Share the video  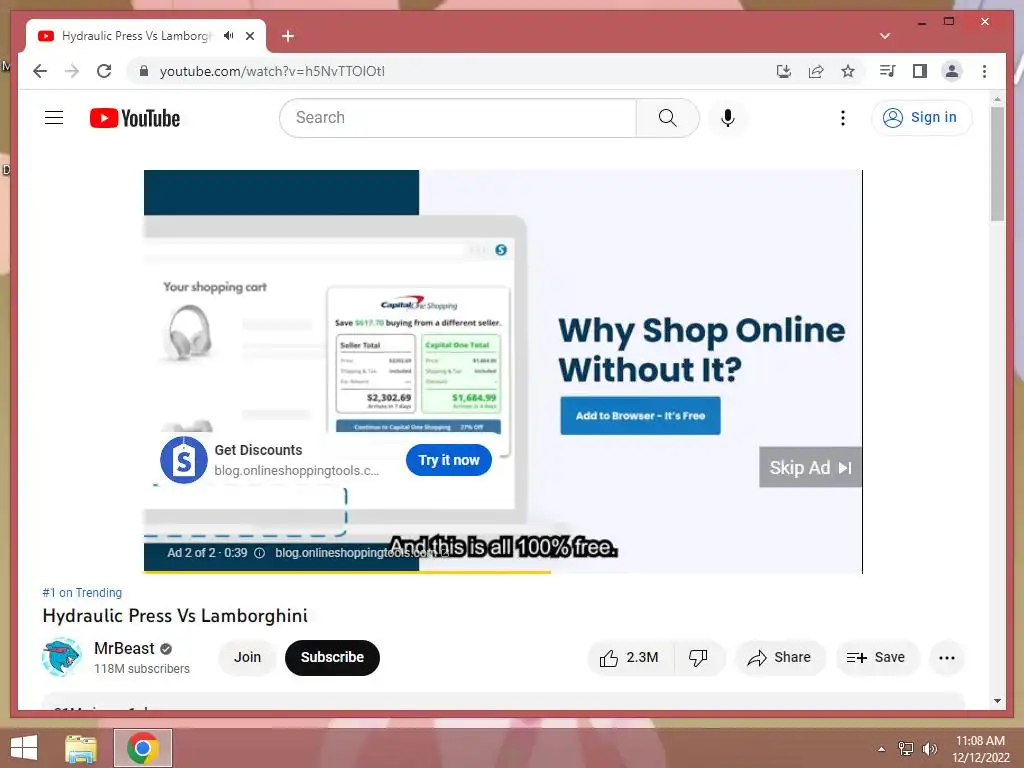coord(780,658)
